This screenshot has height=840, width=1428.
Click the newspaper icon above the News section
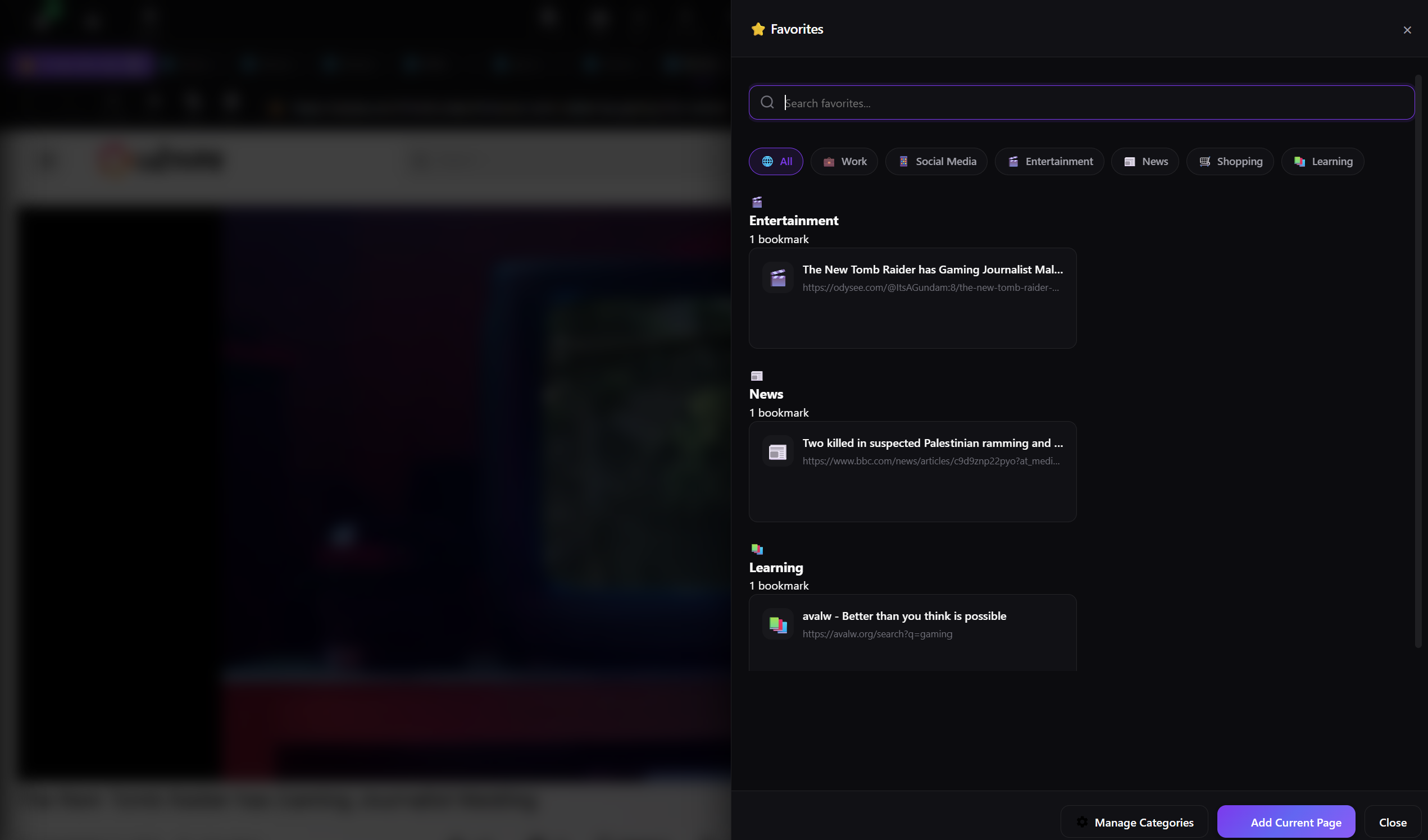(757, 376)
